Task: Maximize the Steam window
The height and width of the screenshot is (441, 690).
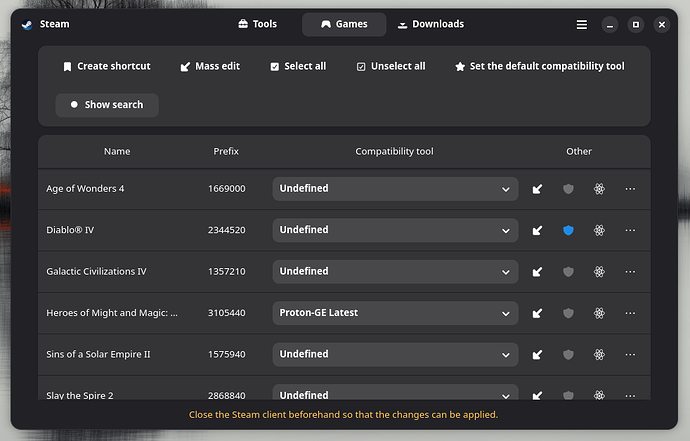Action: (x=636, y=25)
